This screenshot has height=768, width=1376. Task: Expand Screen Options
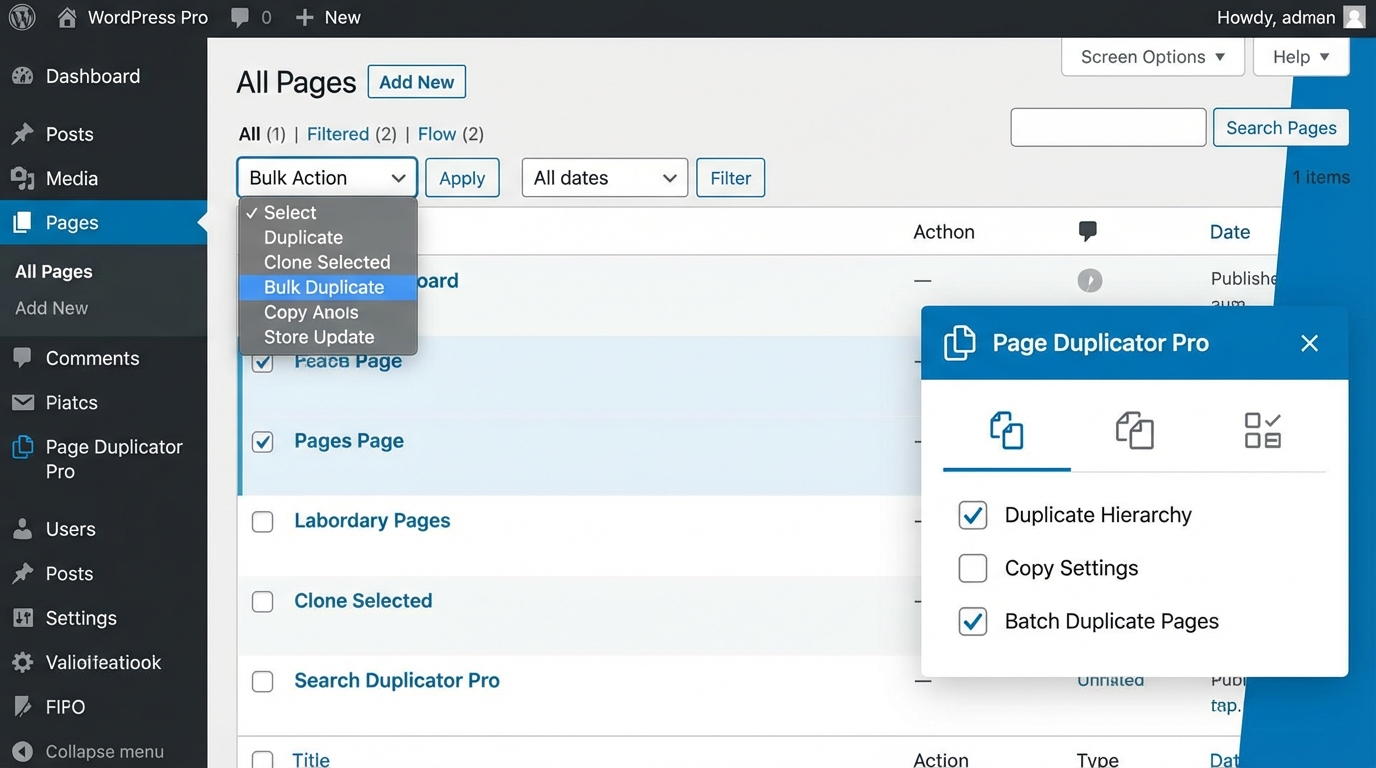1152,56
